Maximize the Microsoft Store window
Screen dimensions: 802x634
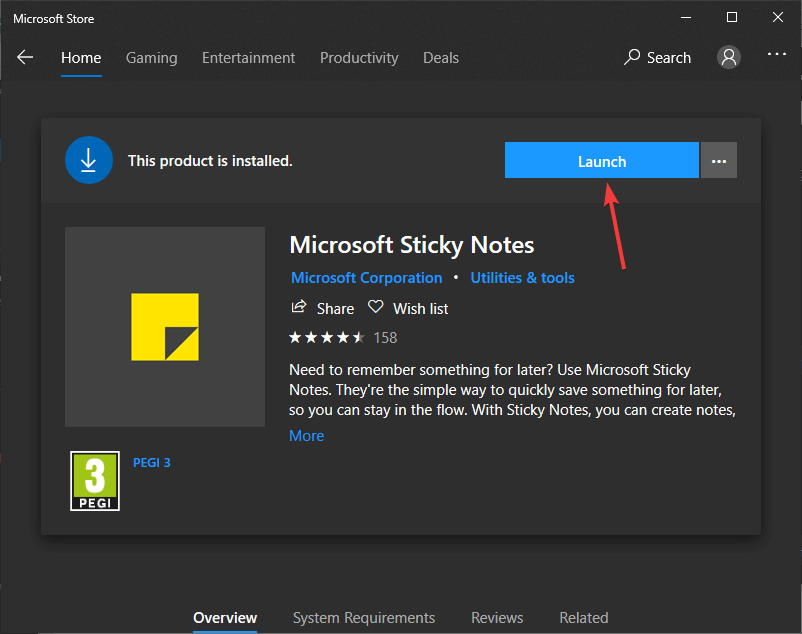[x=732, y=17]
